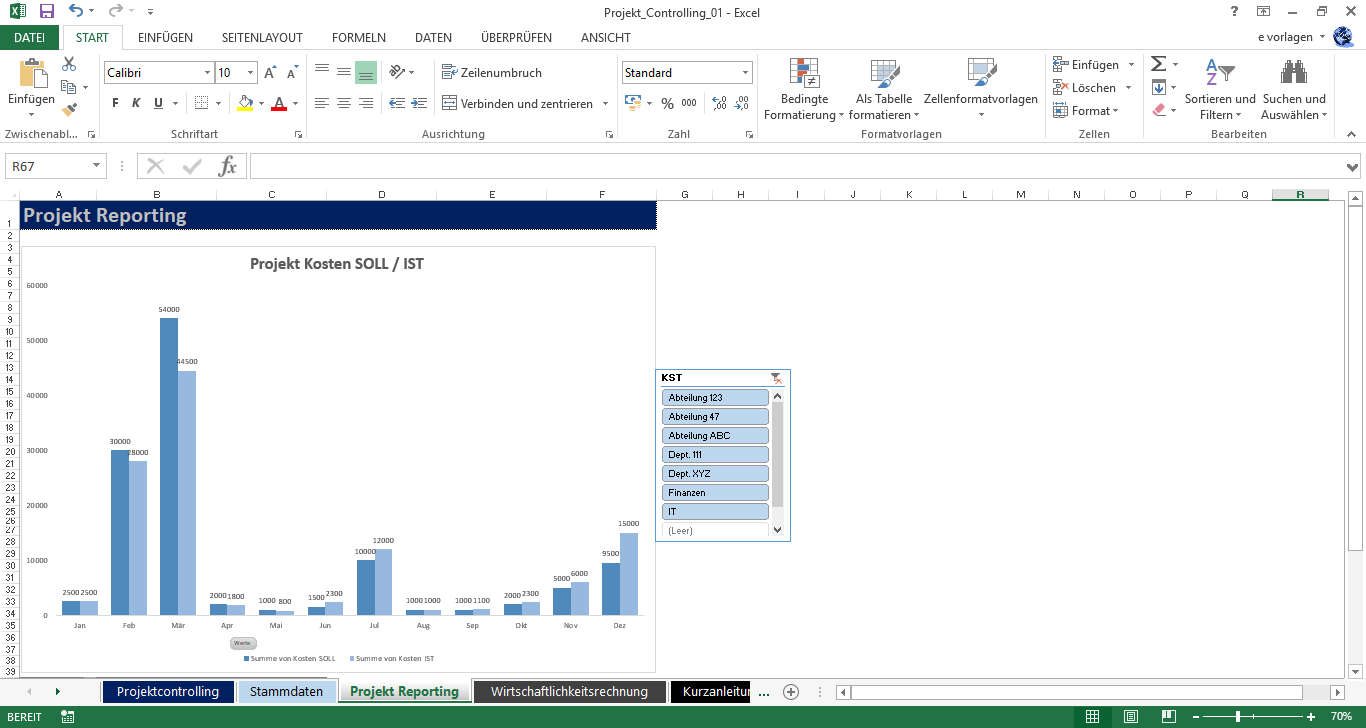Viewport: 1366px width, 728px height.
Task: Open Suchen und Auswählen binoculars
Action: tap(1294, 89)
